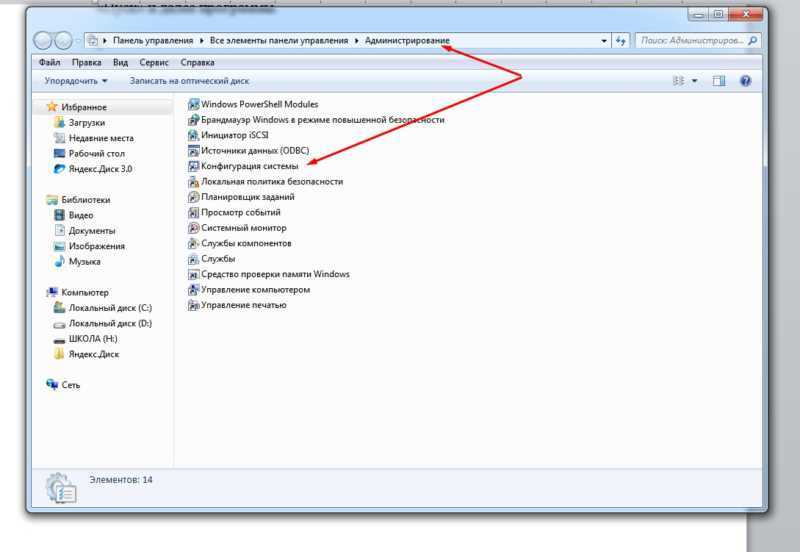Expand arrow after Панель управления breadcrumb

pos(202,40)
